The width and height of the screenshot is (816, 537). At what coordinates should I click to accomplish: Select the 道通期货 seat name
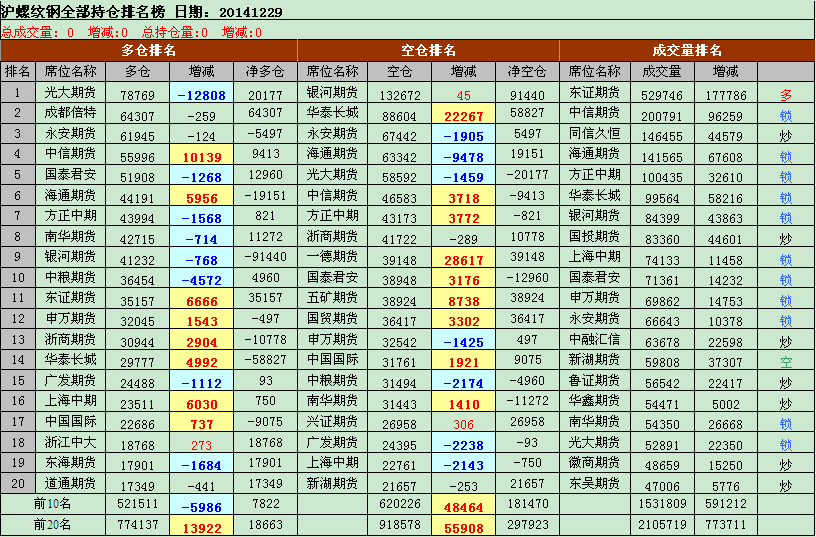[70, 483]
